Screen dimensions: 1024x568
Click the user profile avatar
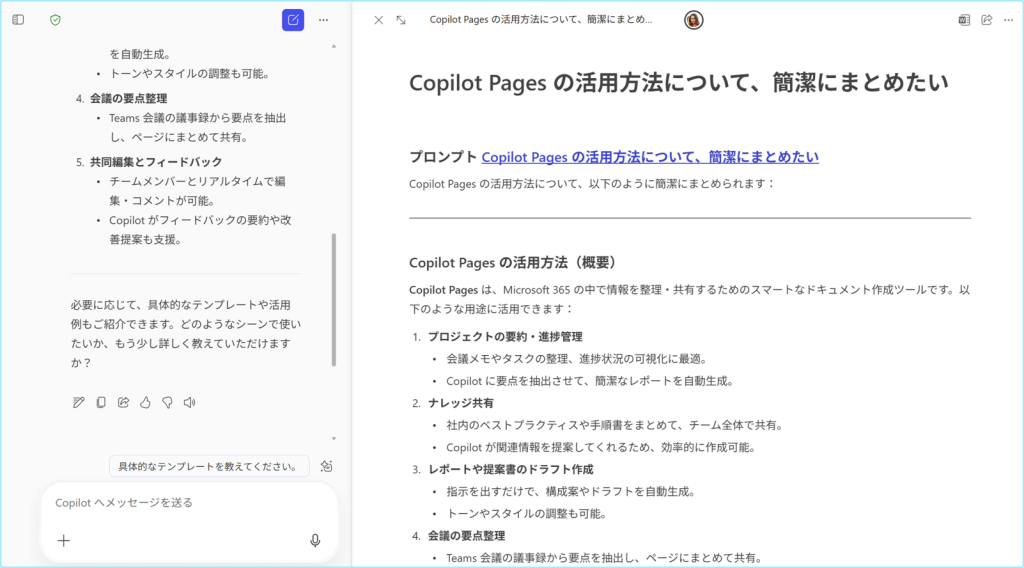(694, 20)
